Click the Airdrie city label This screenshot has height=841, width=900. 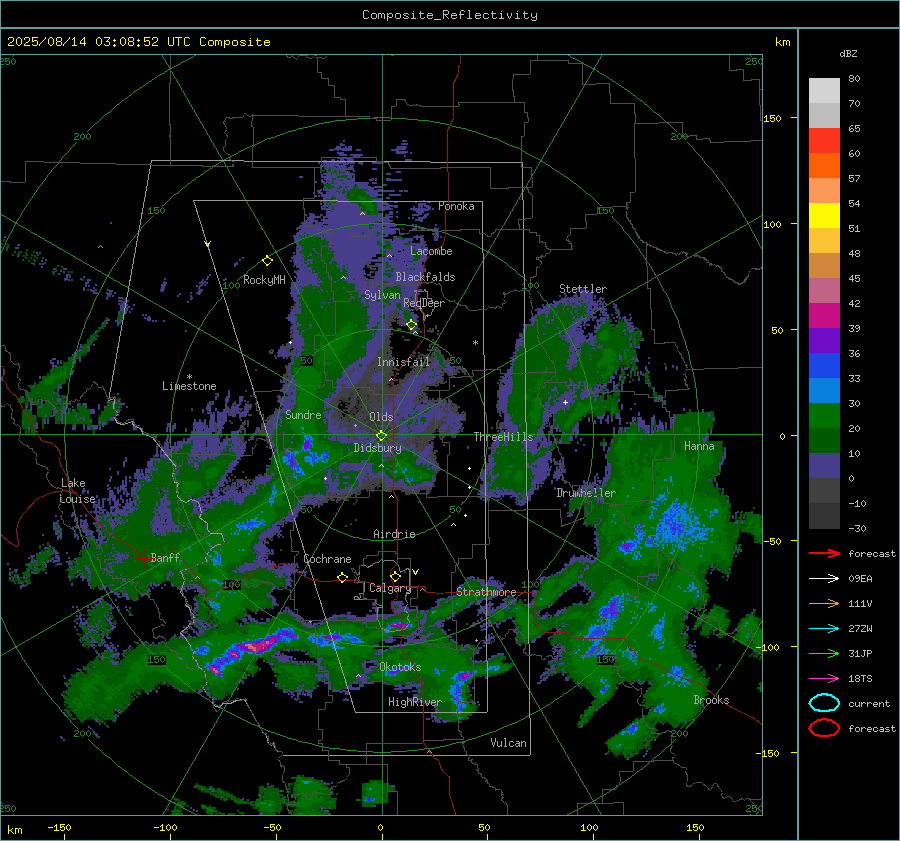pyautogui.click(x=394, y=534)
